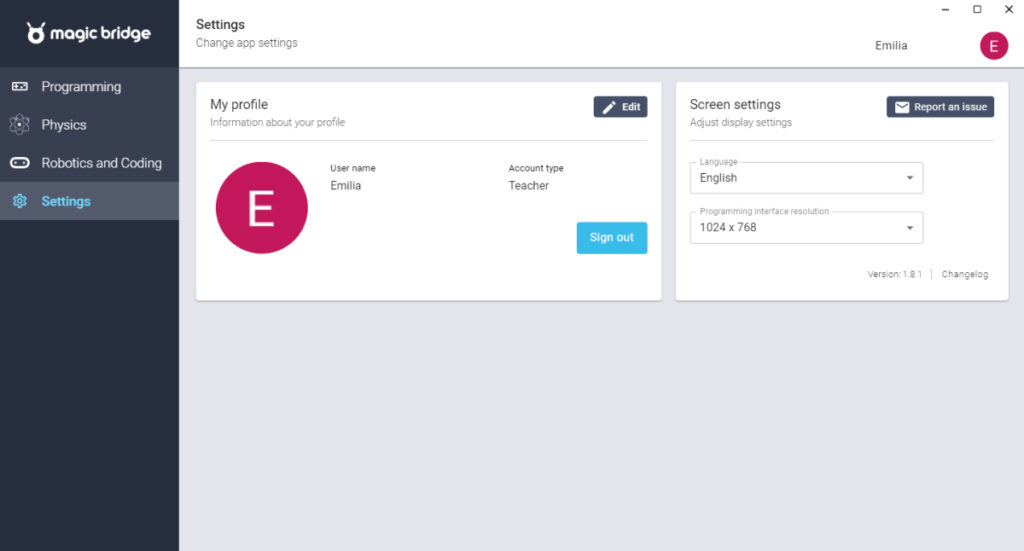Open the Changelog link

(964, 274)
